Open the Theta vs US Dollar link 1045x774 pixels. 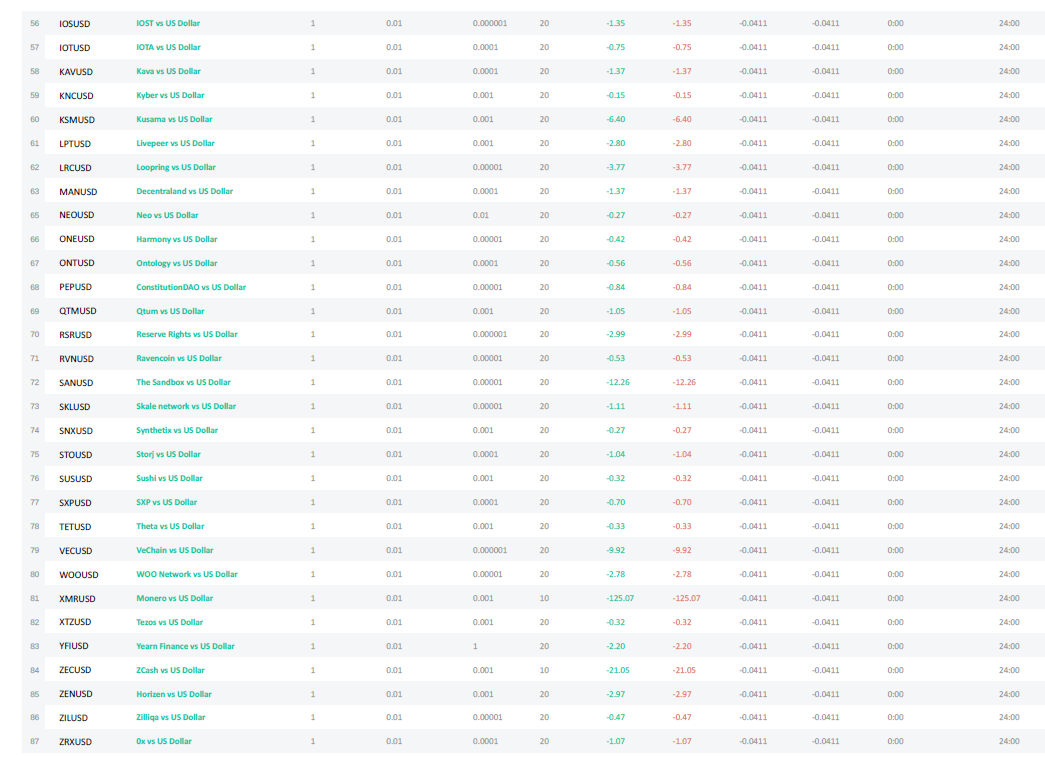tap(170, 527)
